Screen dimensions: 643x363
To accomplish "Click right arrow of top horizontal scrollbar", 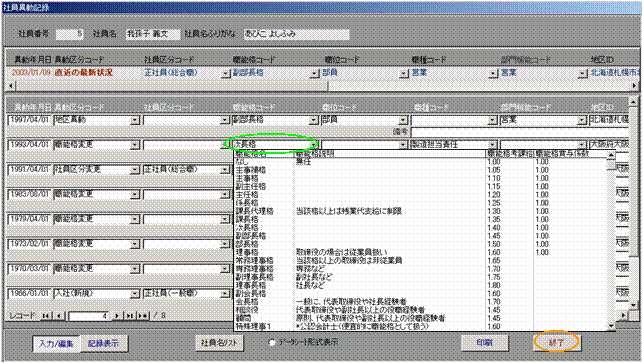I will 635,86.
